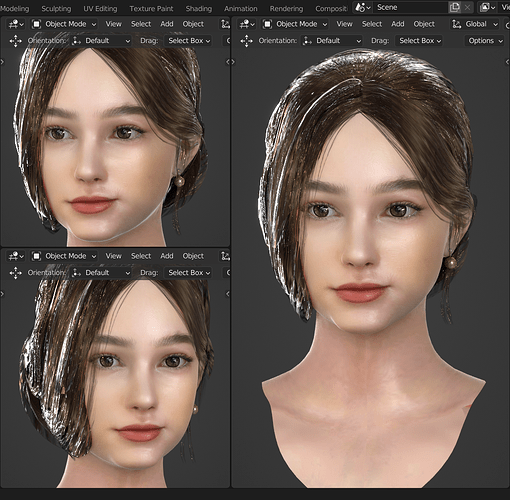Switch to the Sculpting workspace tab
The image size is (510, 500).
[56, 9]
